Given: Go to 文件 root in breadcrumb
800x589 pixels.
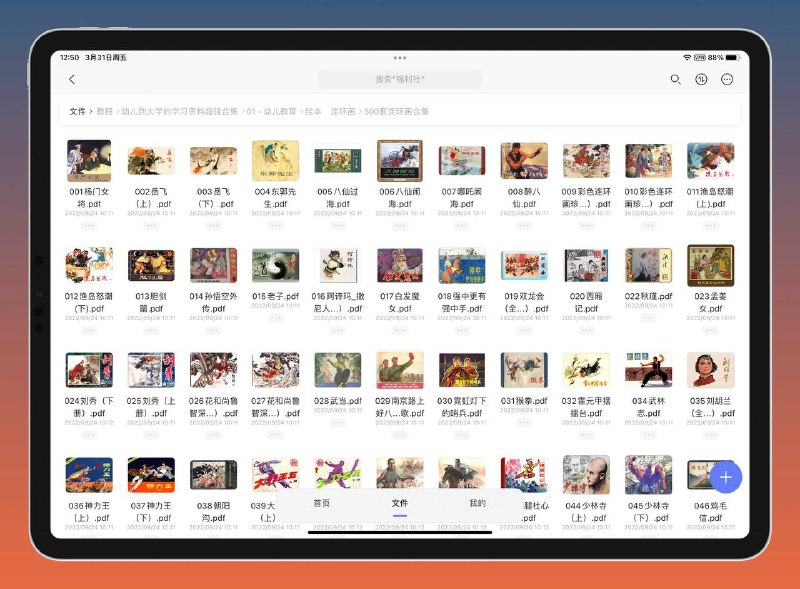Looking at the screenshot, I should [x=78, y=111].
